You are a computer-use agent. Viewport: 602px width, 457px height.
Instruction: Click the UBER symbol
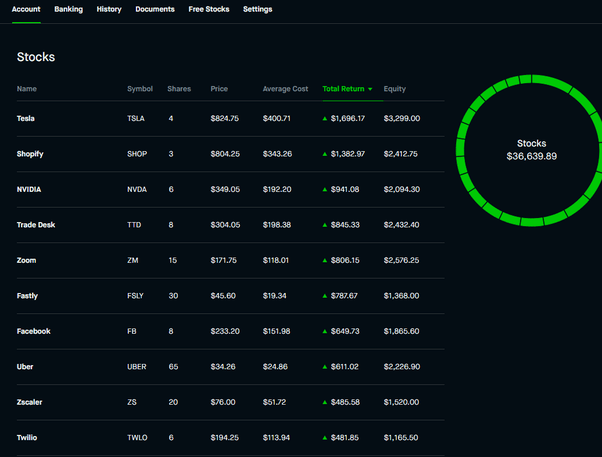(x=137, y=367)
